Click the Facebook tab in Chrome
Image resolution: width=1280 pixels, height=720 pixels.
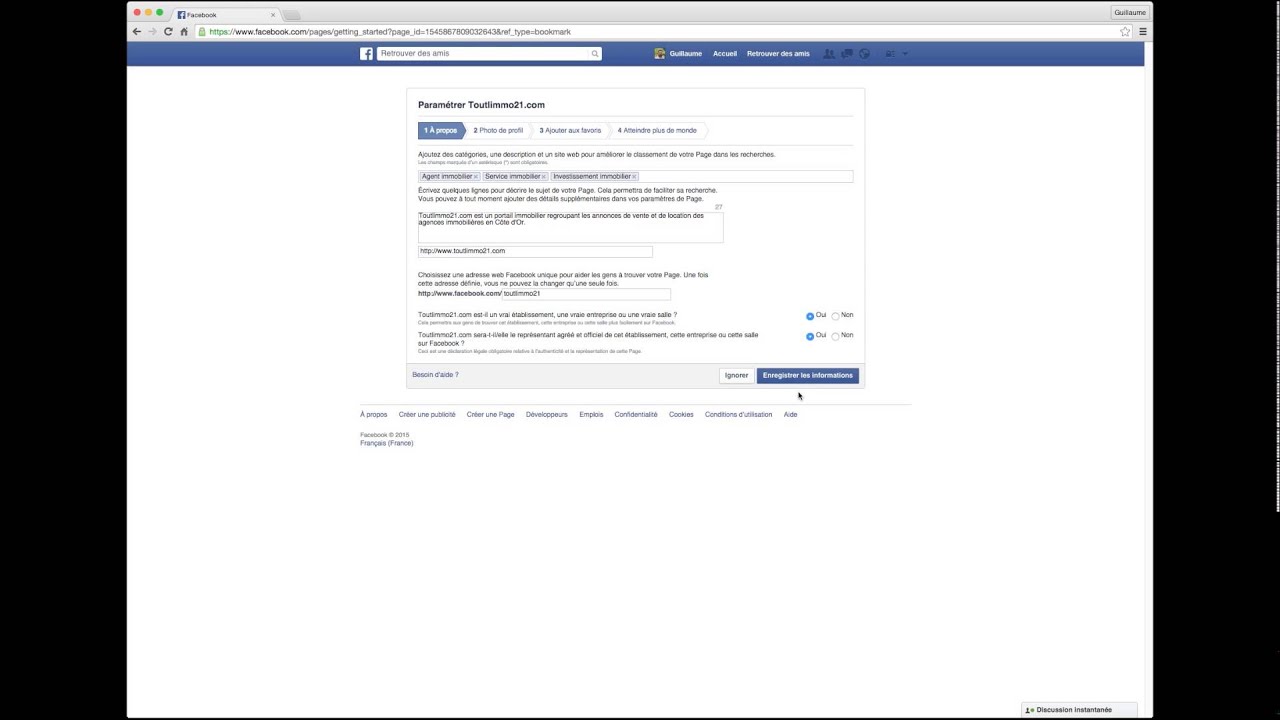[x=225, y=15]
